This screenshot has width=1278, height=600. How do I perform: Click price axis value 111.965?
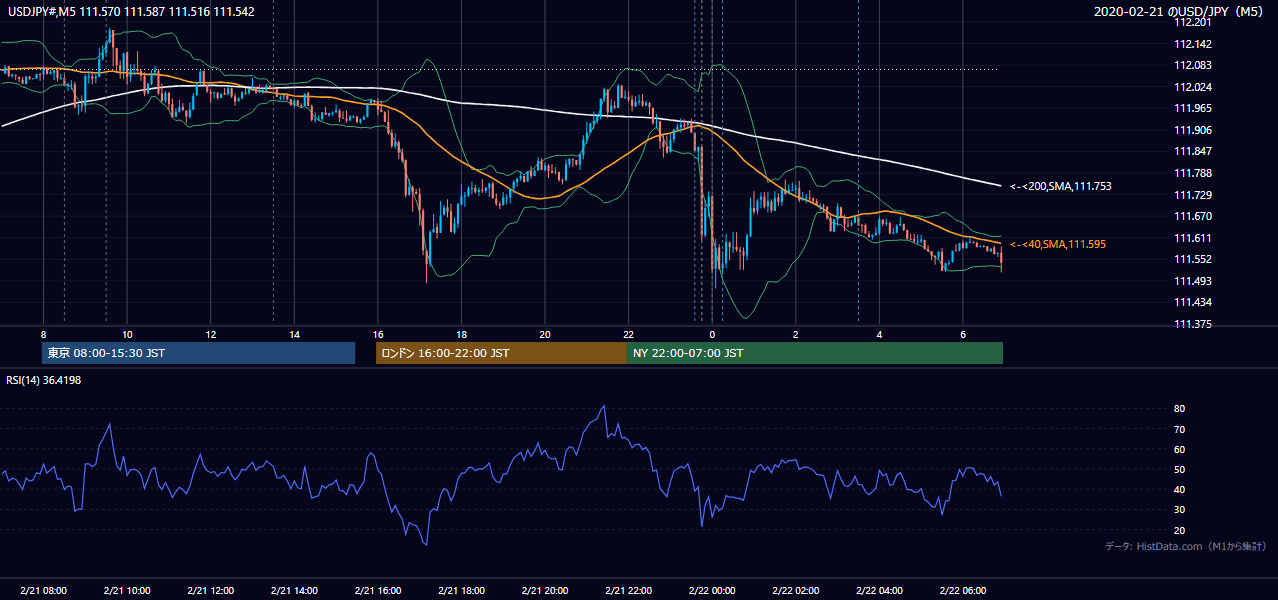[1191, 108]
